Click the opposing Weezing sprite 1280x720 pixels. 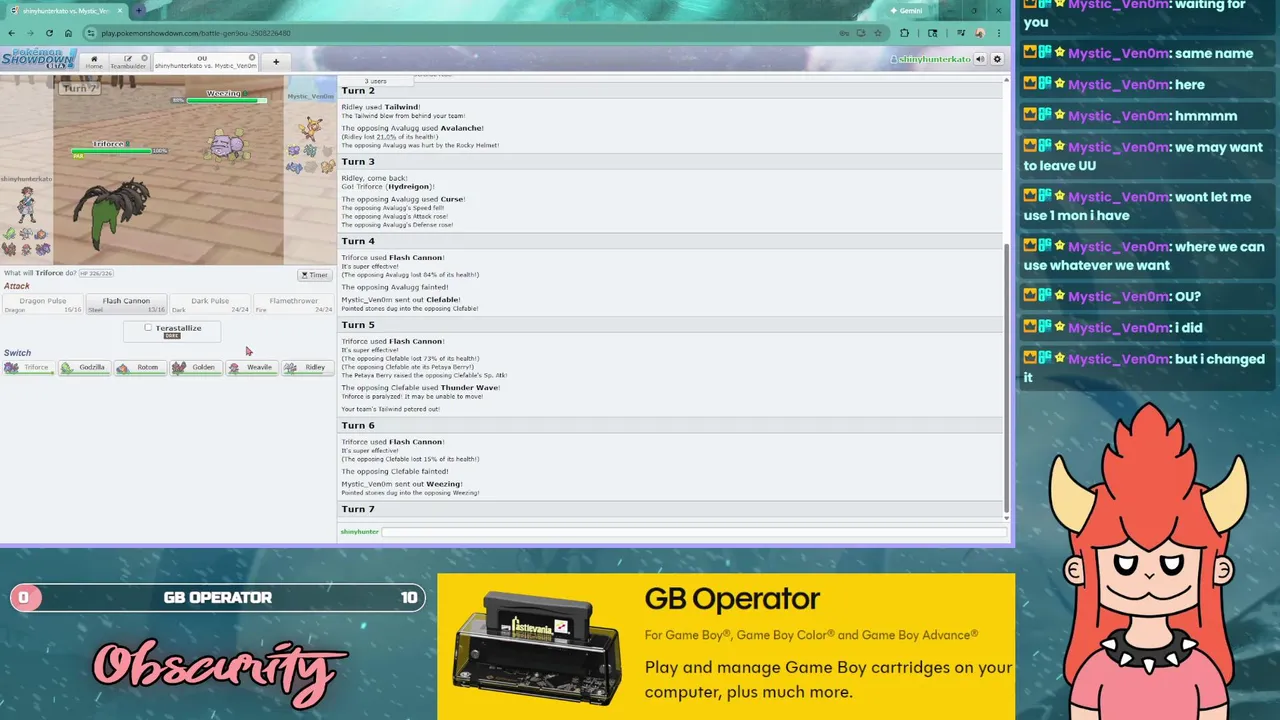225,143
